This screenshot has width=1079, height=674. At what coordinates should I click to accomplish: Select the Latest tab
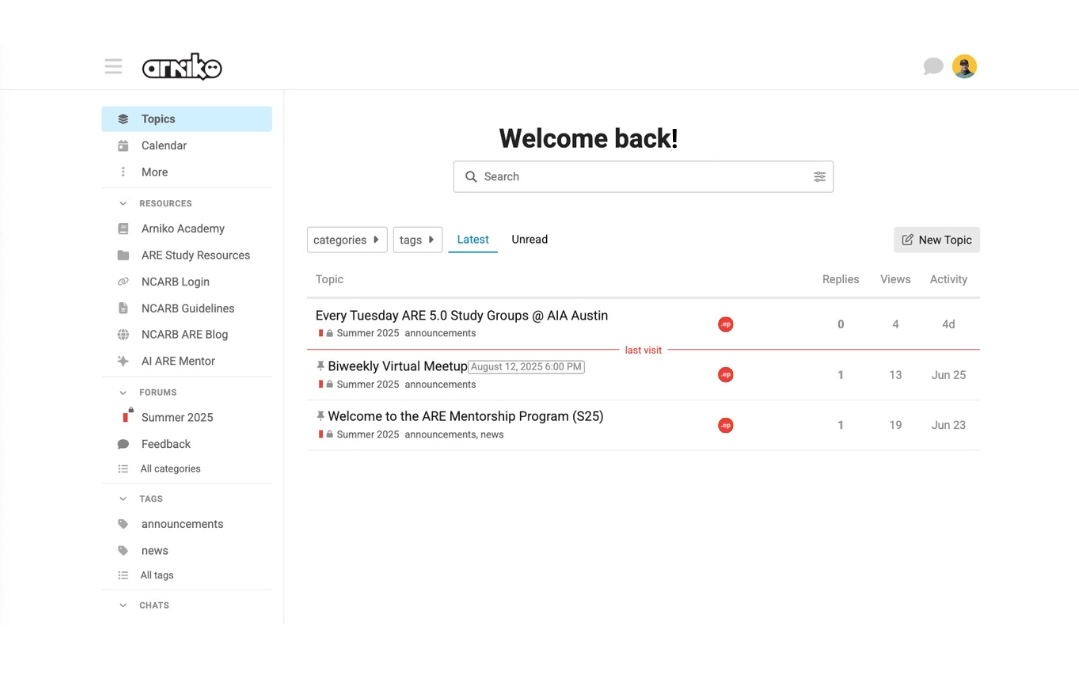(x=473, y=240)
